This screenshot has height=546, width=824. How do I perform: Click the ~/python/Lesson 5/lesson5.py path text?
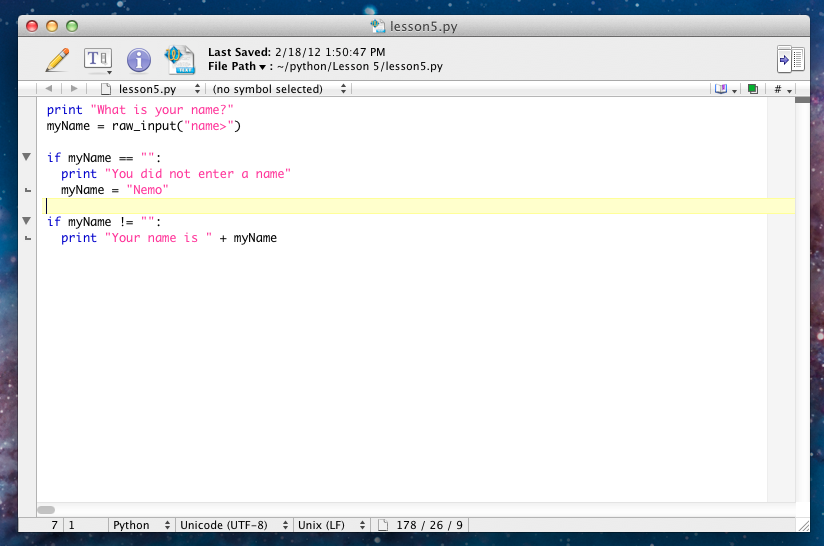[x=359, y=66]
